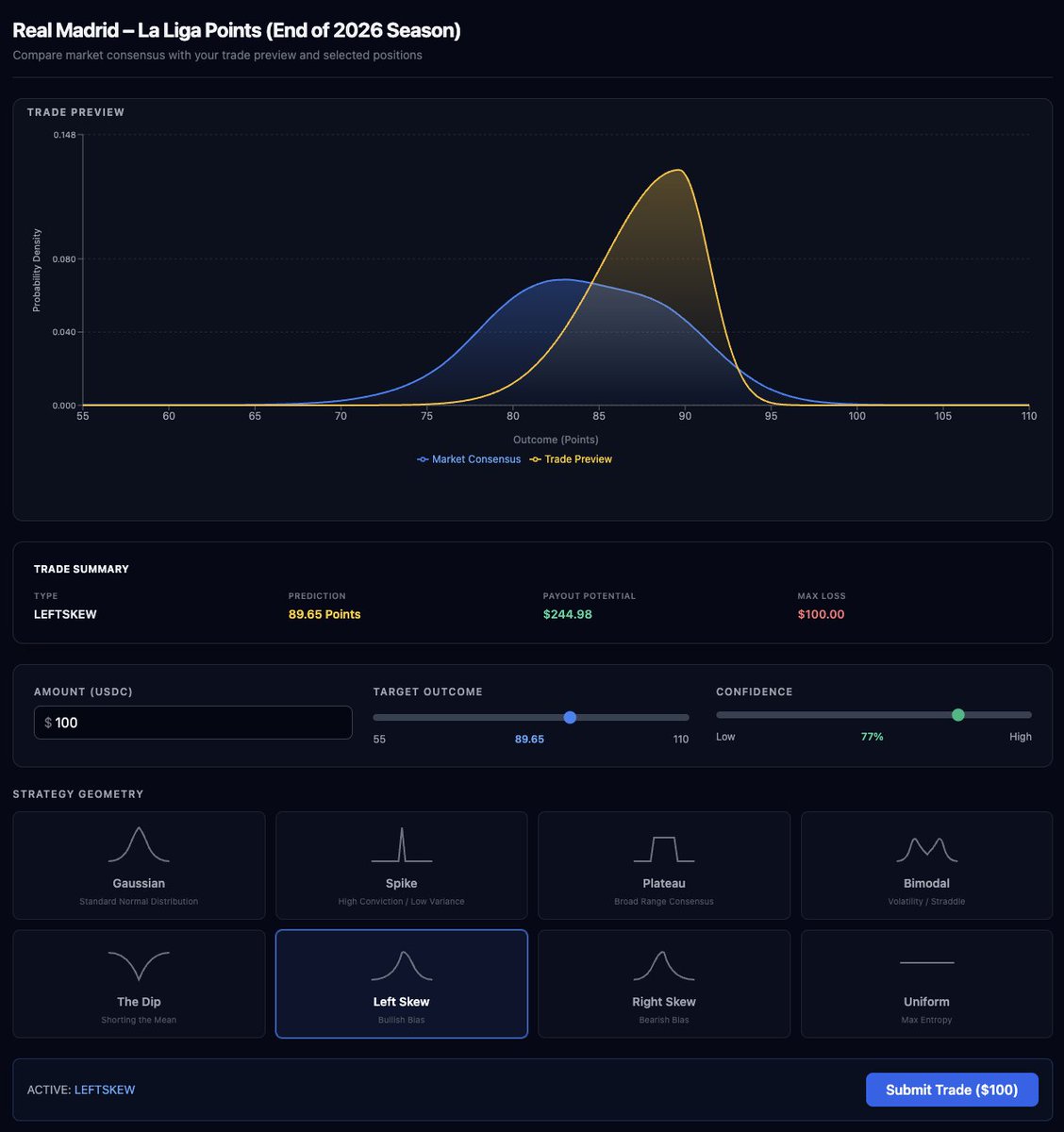1064x1132 pixels.
Task: Click 'Volatility / Straddle' description
Action: coord(926,902)
